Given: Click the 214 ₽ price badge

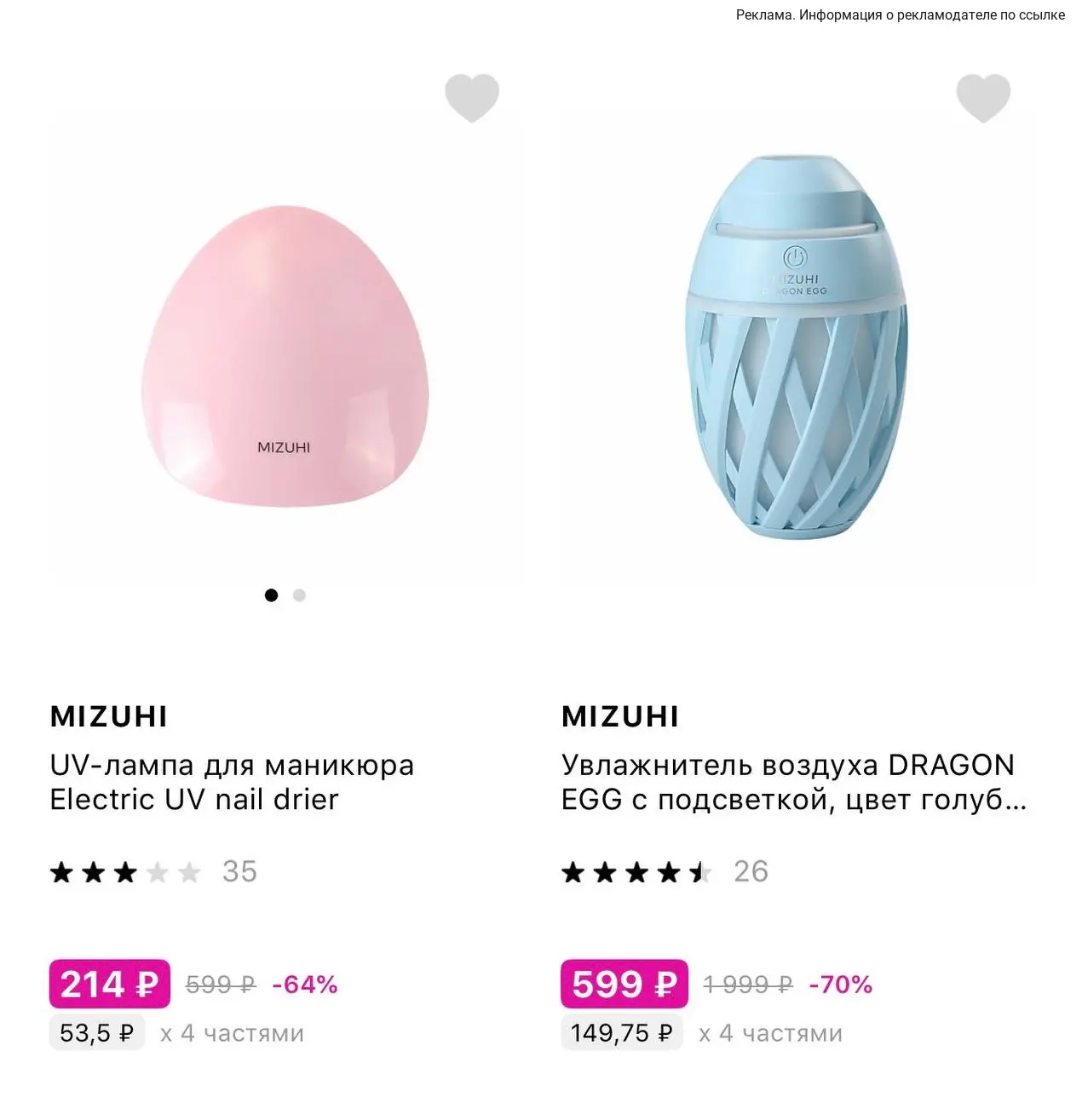Looking at the screenshot, I should [110, 984].
